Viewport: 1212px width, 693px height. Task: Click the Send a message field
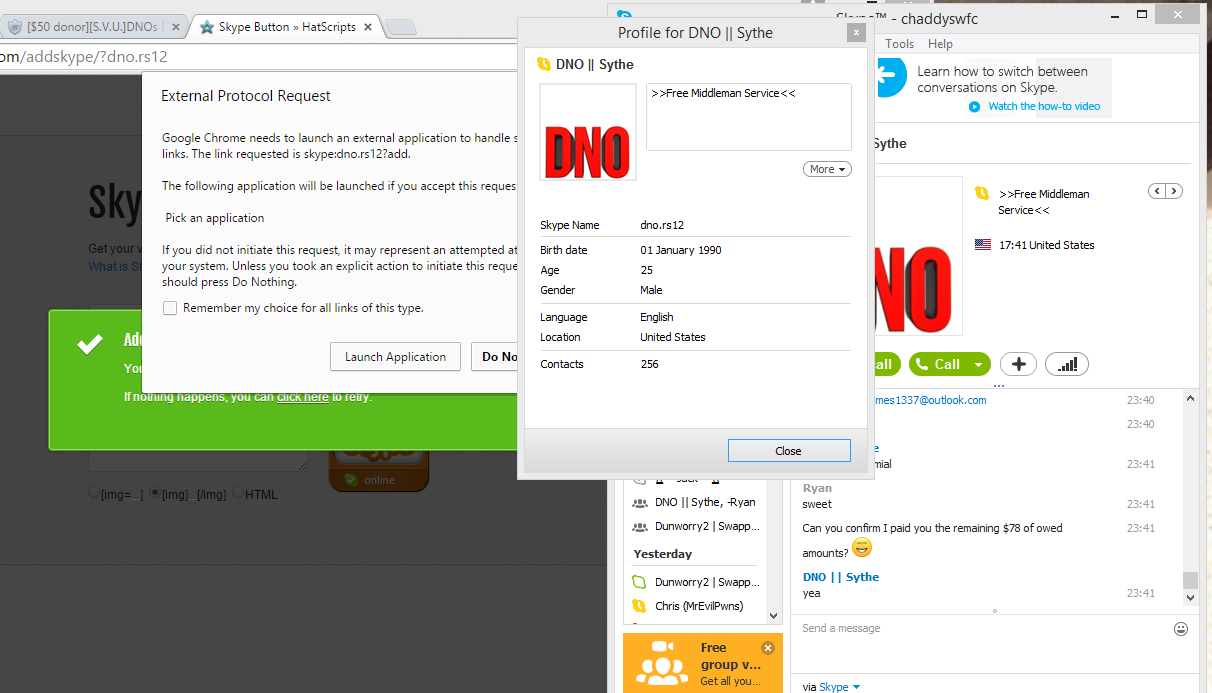[982, 628]
